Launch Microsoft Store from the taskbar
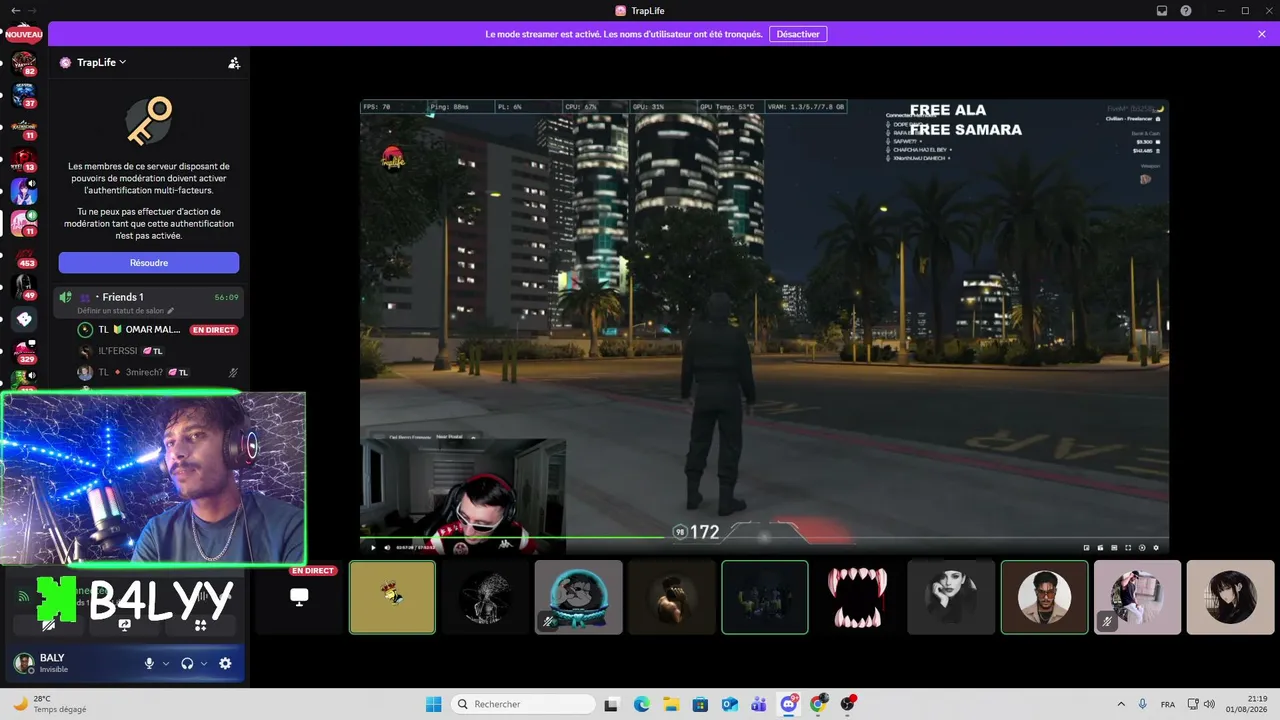This screenshot has width=1280, height=720. pos(700,704)
